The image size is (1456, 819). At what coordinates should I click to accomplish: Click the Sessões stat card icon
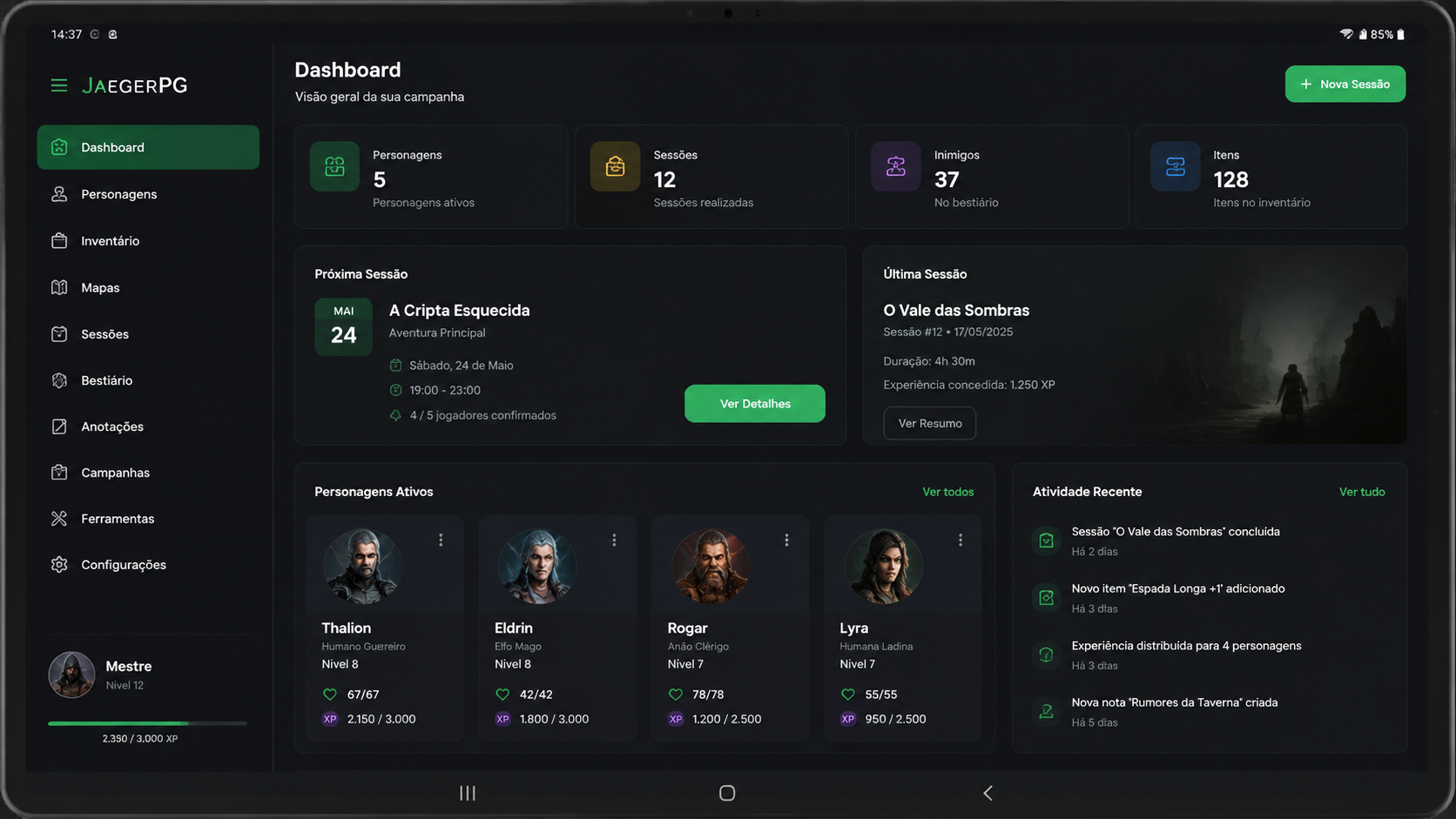tap(615, 166)
